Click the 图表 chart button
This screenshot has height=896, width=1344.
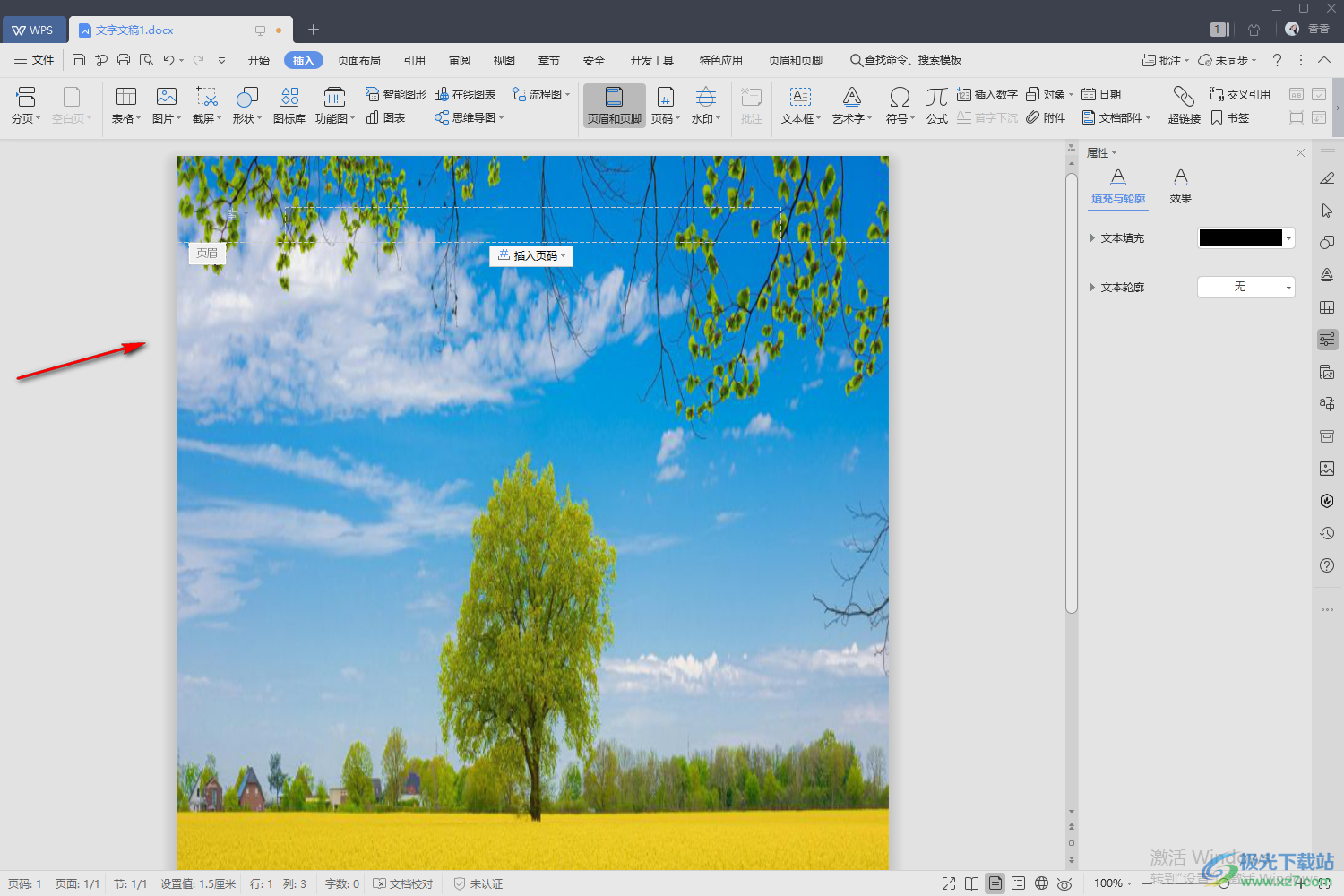coord(385,117)
